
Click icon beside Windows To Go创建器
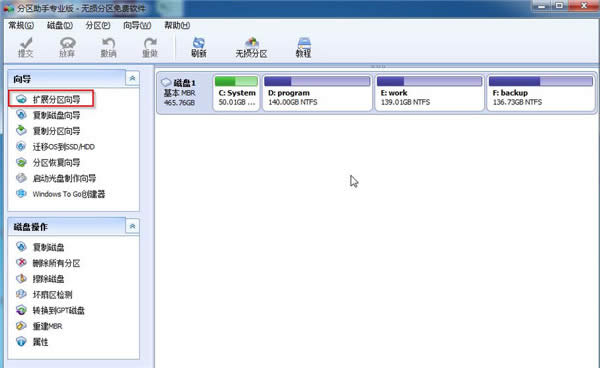tap(21, 194)
